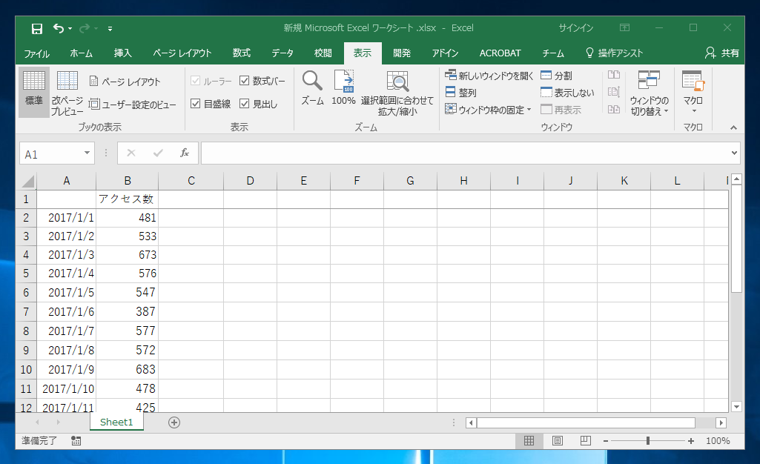
Task: Select column B header
Action: 127,181
